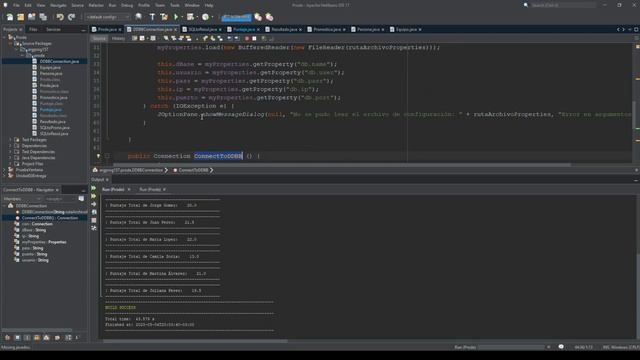Click the blue memory usage bar
640x360 pixels.
click(x=236, y=17)
